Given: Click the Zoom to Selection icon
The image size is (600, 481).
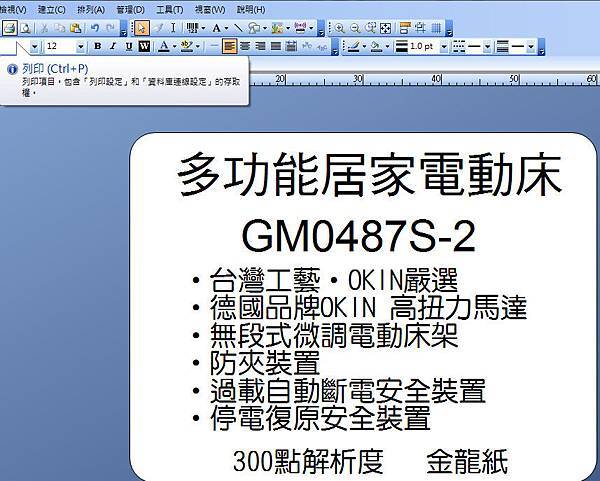Looking at the screenshot, I should (370, 28).
